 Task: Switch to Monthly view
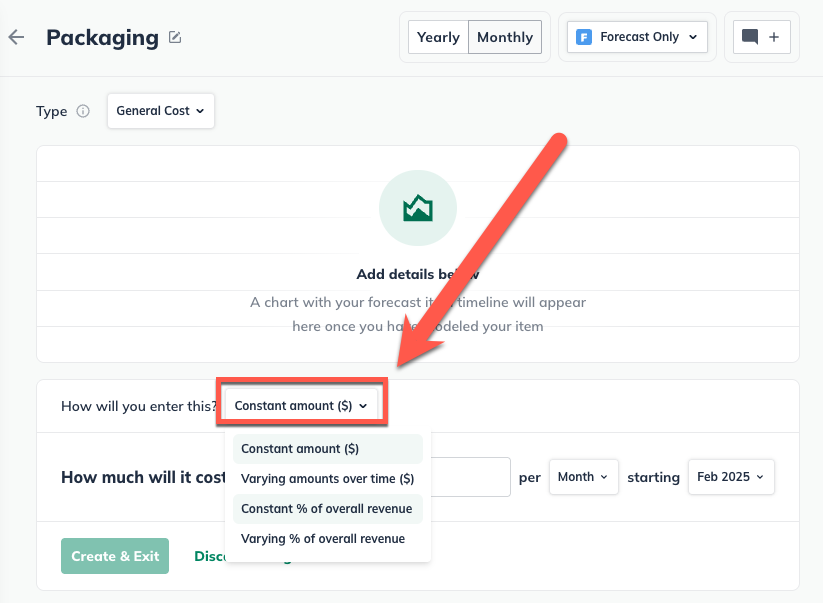coord(504,37)
